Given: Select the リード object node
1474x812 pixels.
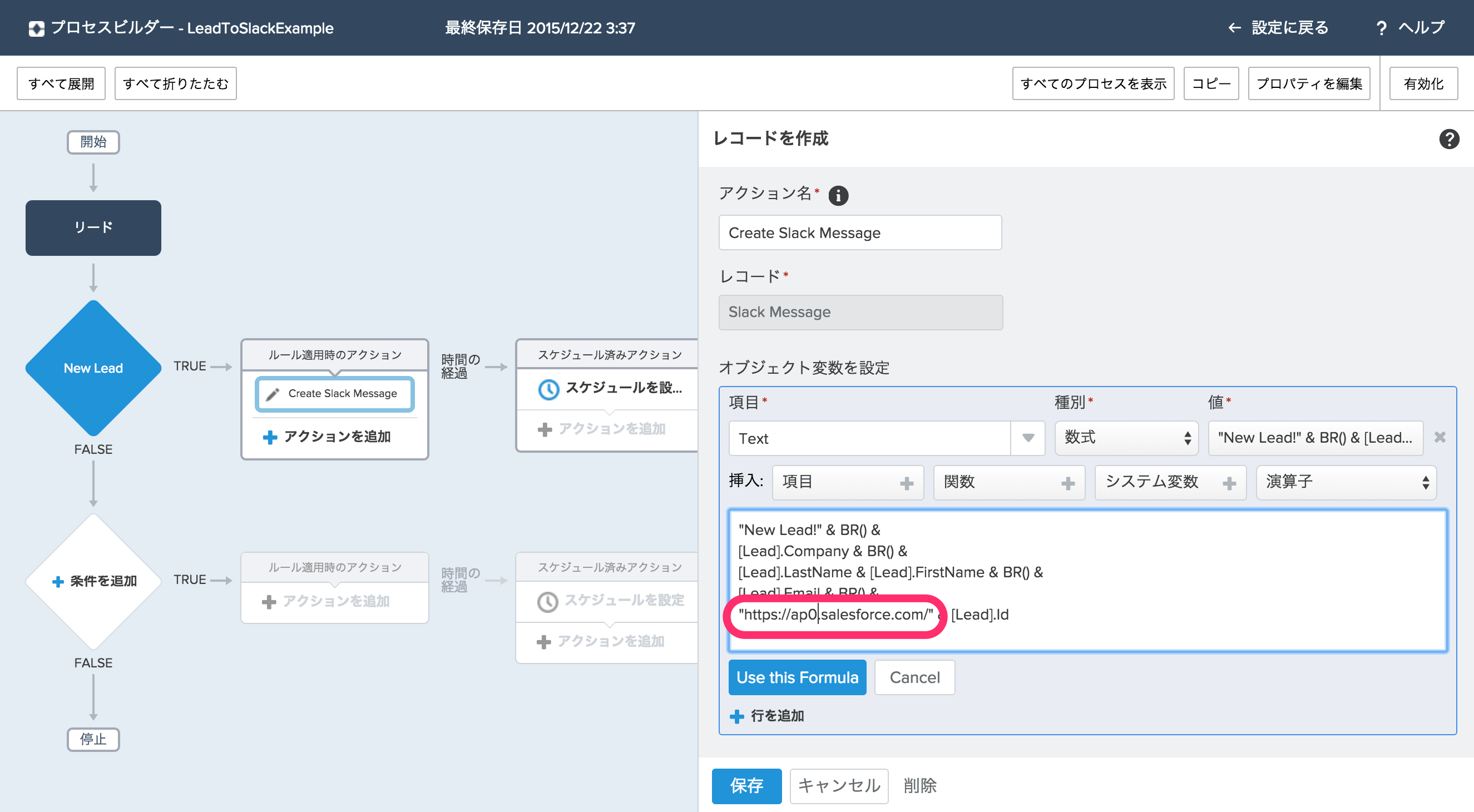Looking at the screenshot, I should 93,227.
